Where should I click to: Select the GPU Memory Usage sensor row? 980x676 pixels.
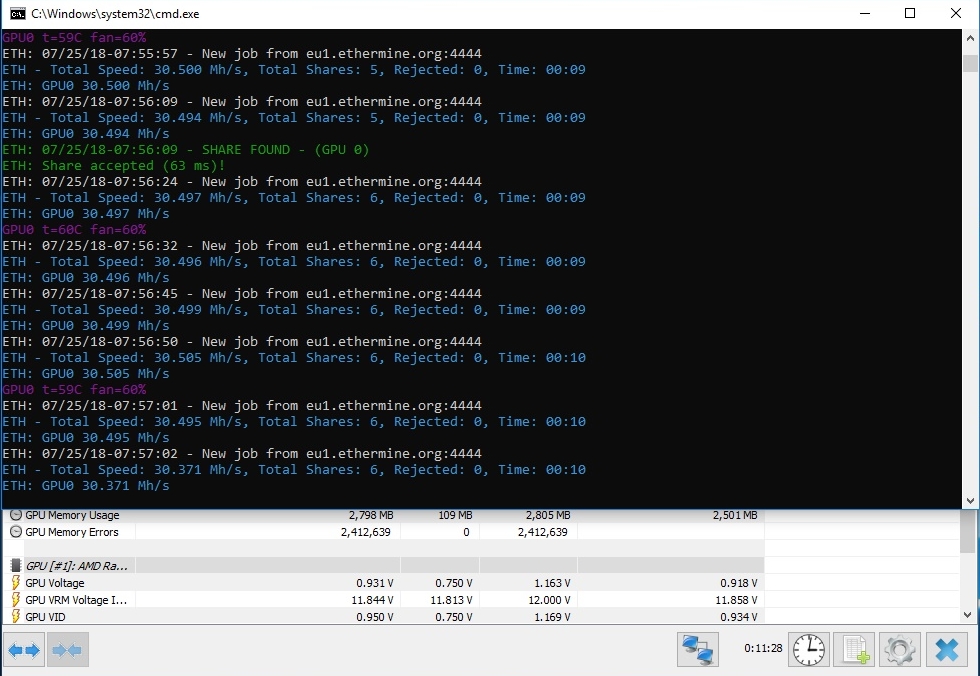71,515
